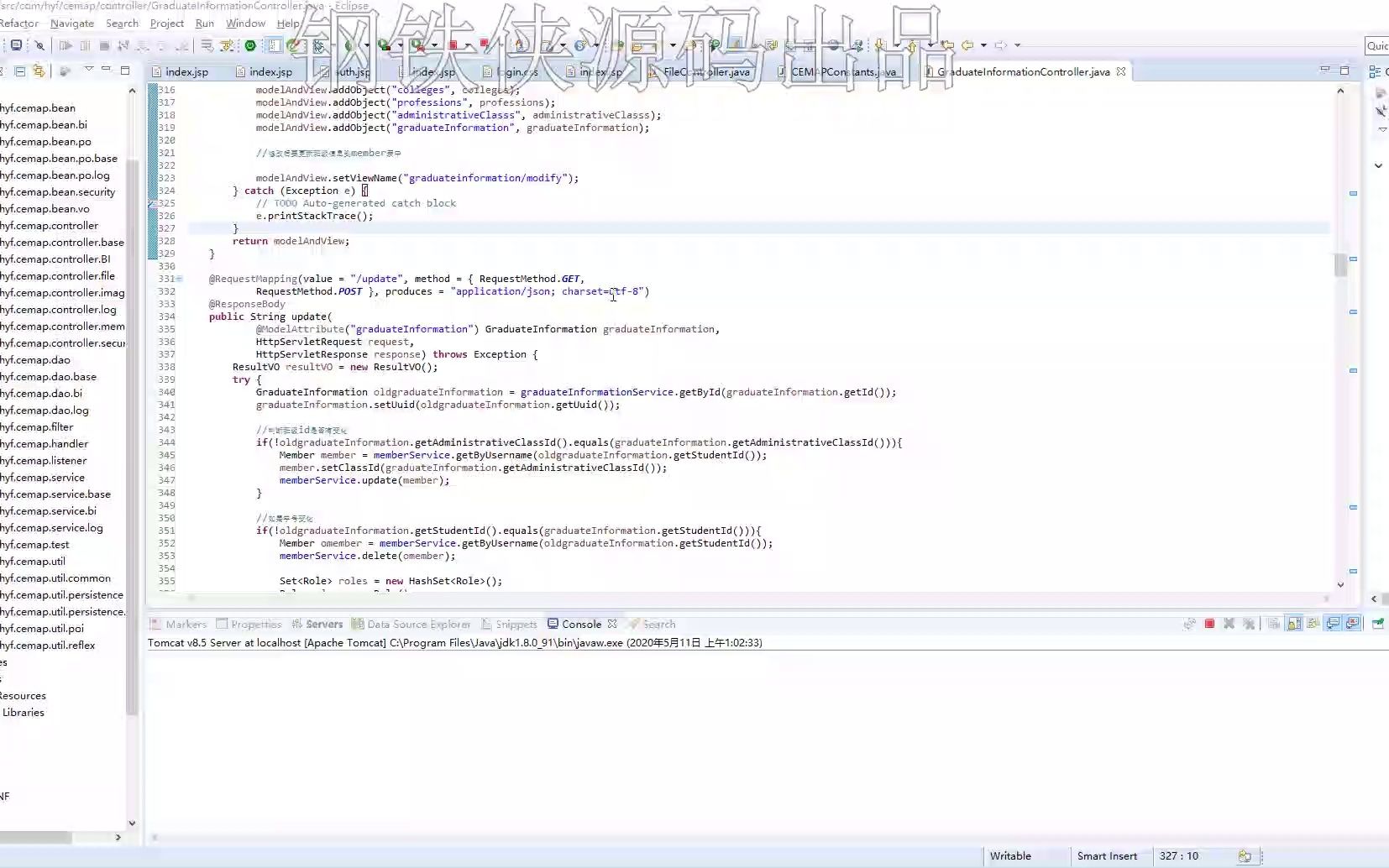The image size is (1389, 868).
Task: Open the Window menu
Action: pyautogui.click(x=245, y=24)
